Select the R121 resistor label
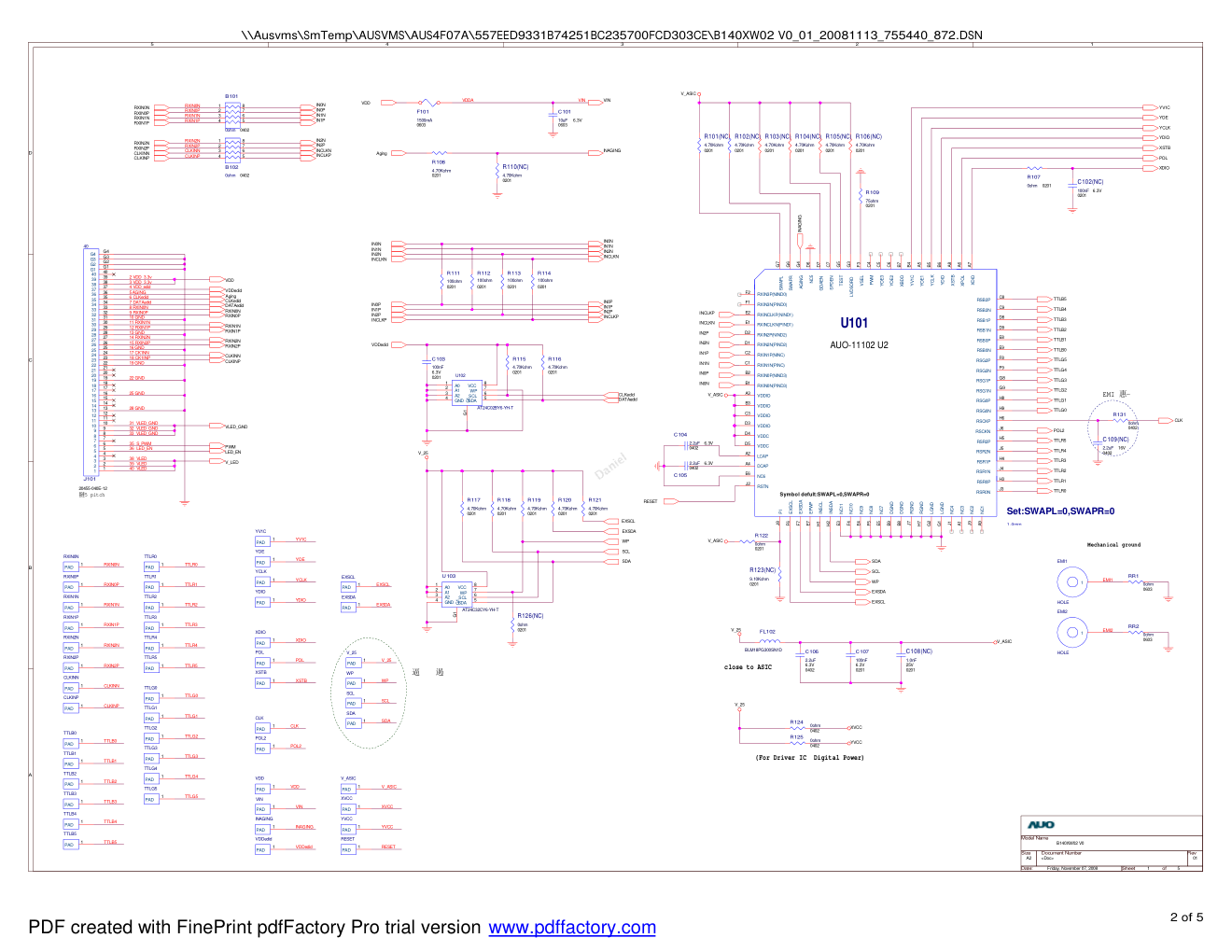The image size is (1232, 952). (x=595, y=500)
